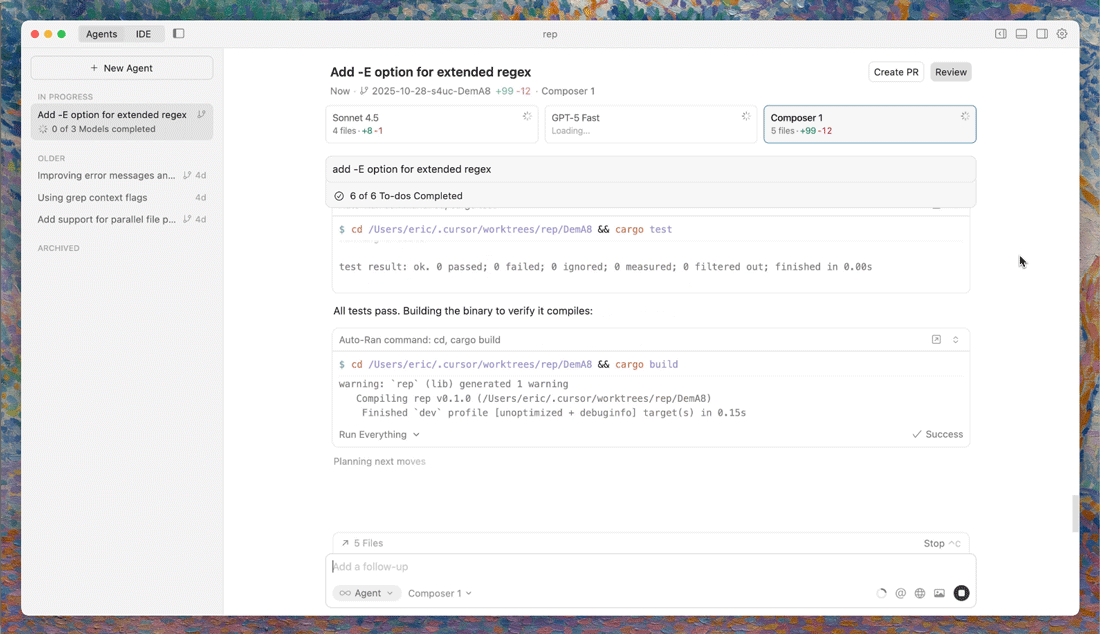Toggle the left sidebar panel layout icon

(1000, 34)
